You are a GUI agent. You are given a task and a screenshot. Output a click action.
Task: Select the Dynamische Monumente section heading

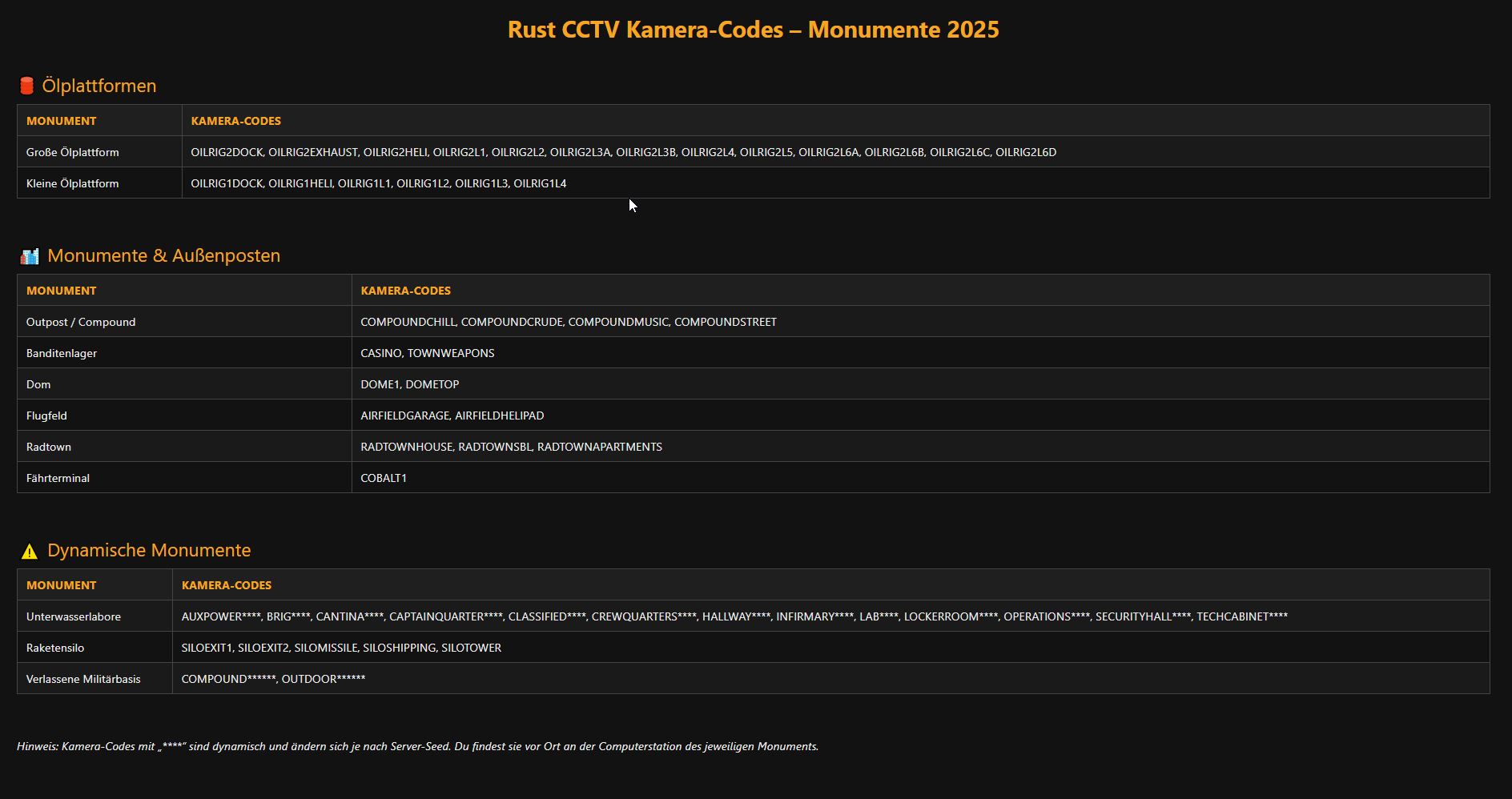[x=149, y=550]
